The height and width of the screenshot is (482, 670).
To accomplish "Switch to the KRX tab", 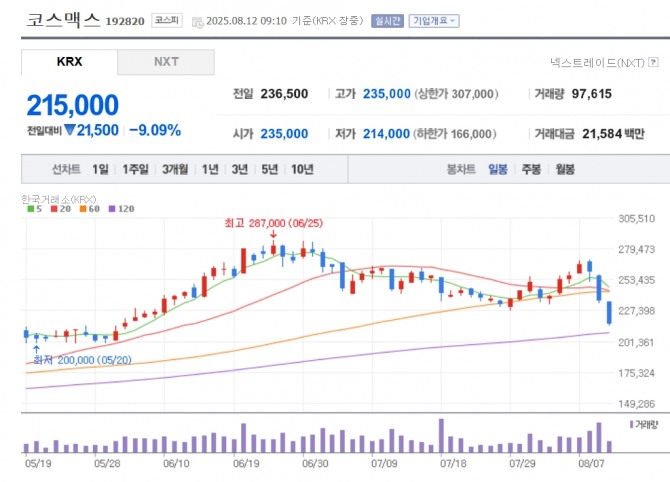I will 69,62.
